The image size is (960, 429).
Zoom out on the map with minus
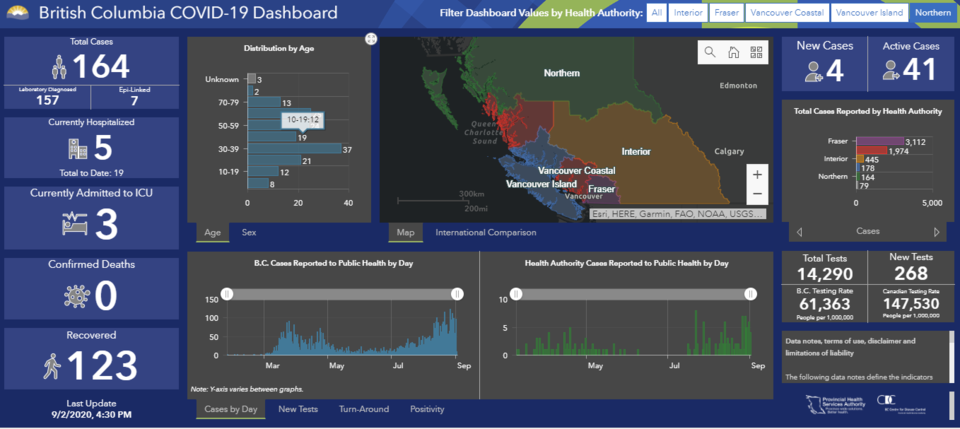pos(757,194)
